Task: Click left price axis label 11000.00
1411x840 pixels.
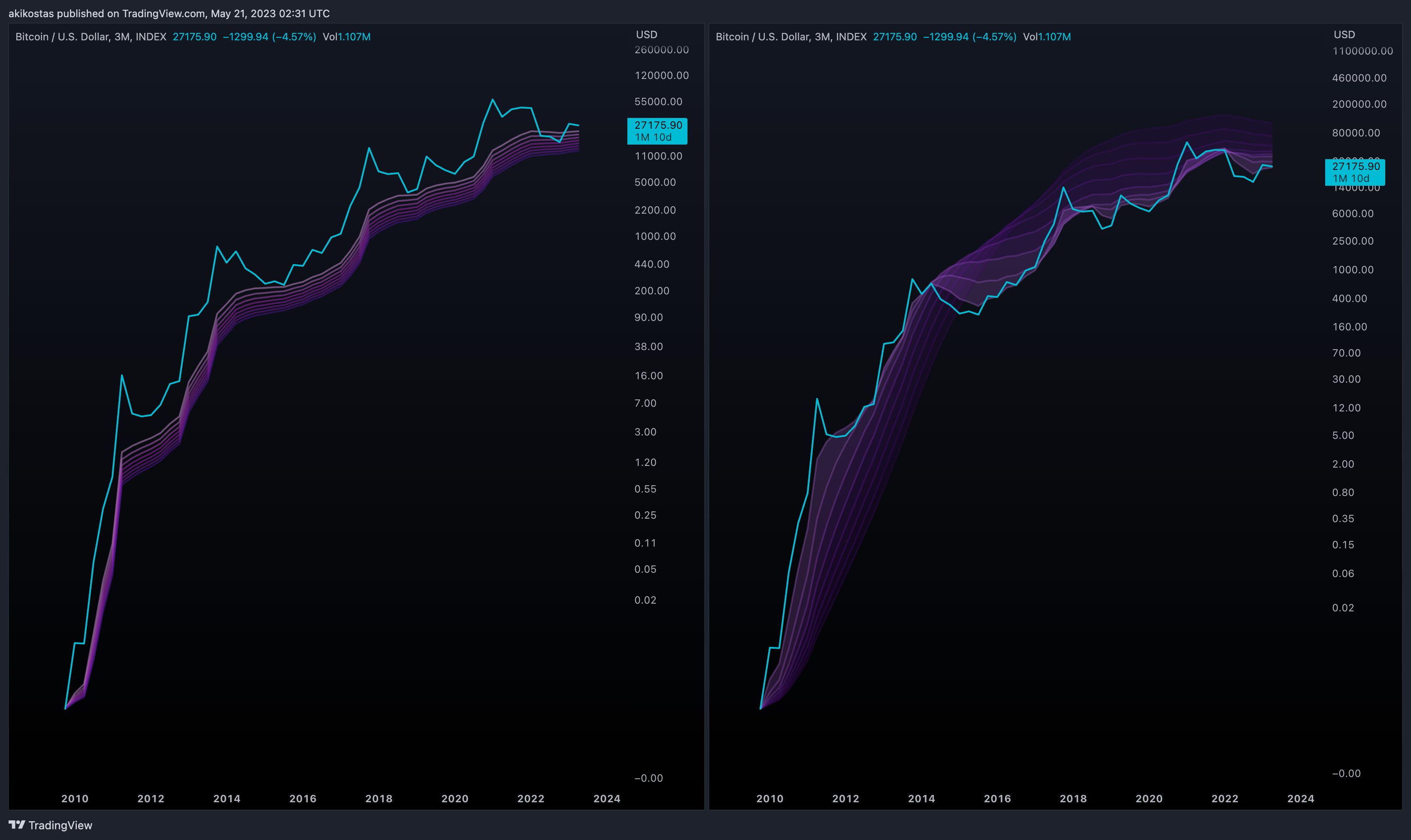Action: (658, 156)
